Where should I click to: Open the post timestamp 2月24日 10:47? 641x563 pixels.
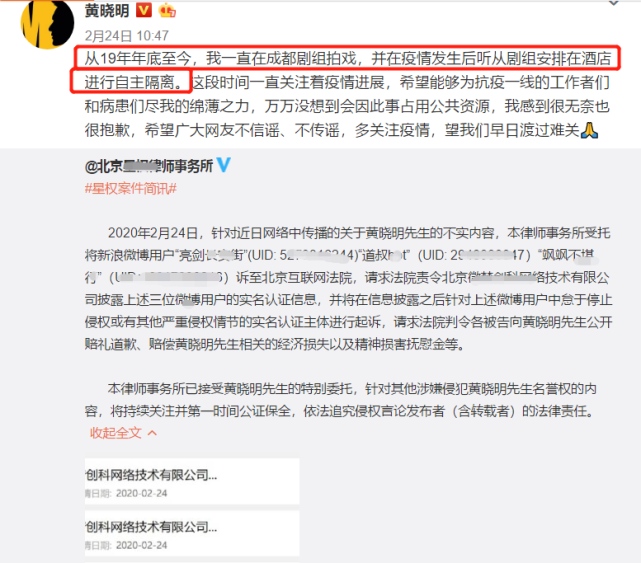[x=126, y=36]
